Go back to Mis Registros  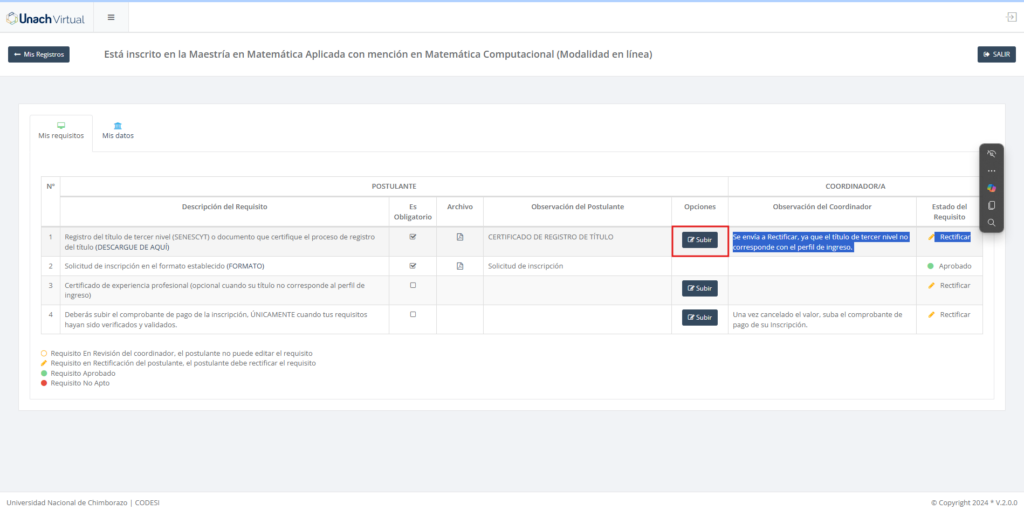[39, 54]
